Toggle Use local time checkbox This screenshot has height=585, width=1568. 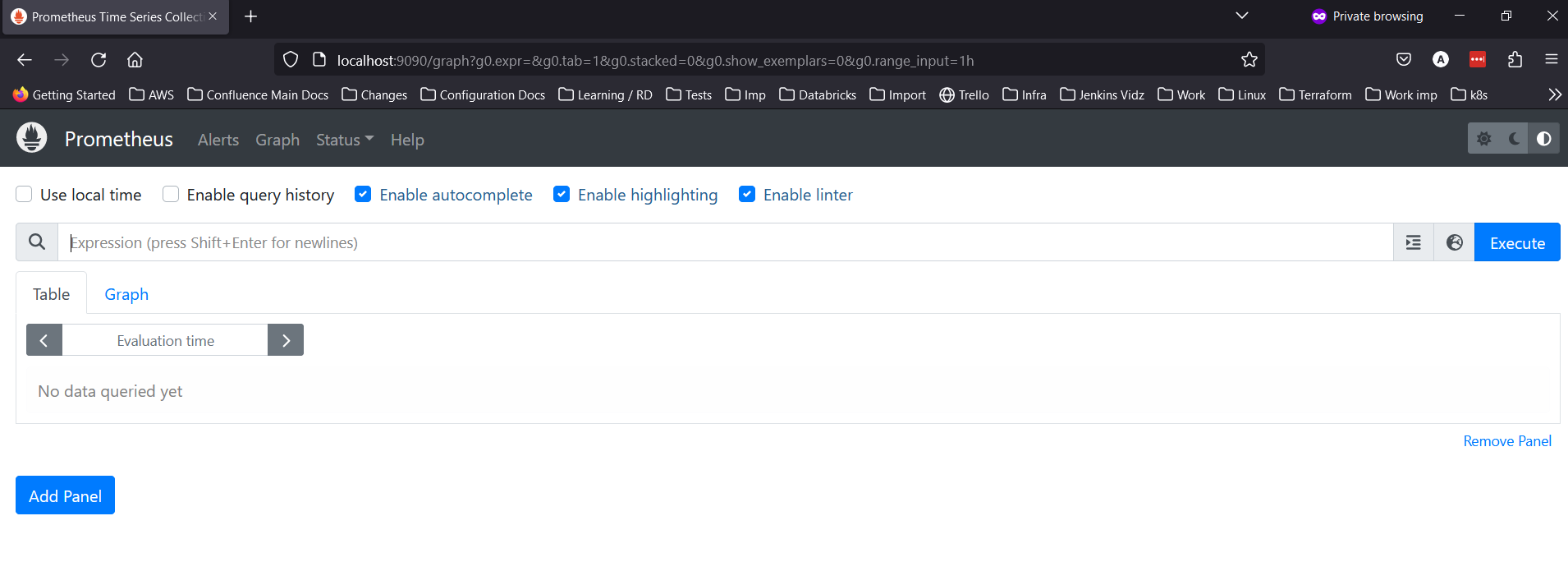click(25, 194)
